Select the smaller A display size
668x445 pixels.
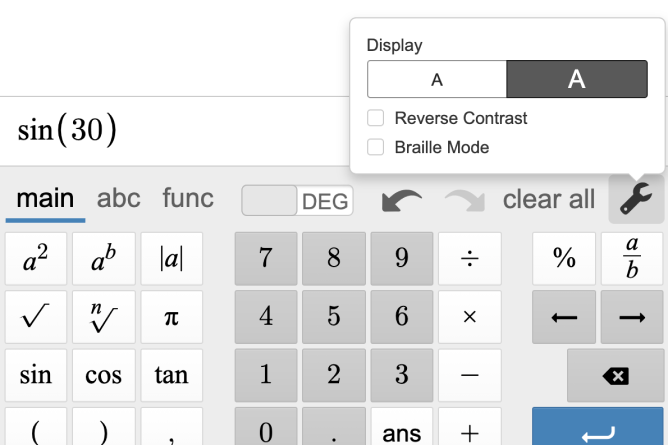coord(437,79)
